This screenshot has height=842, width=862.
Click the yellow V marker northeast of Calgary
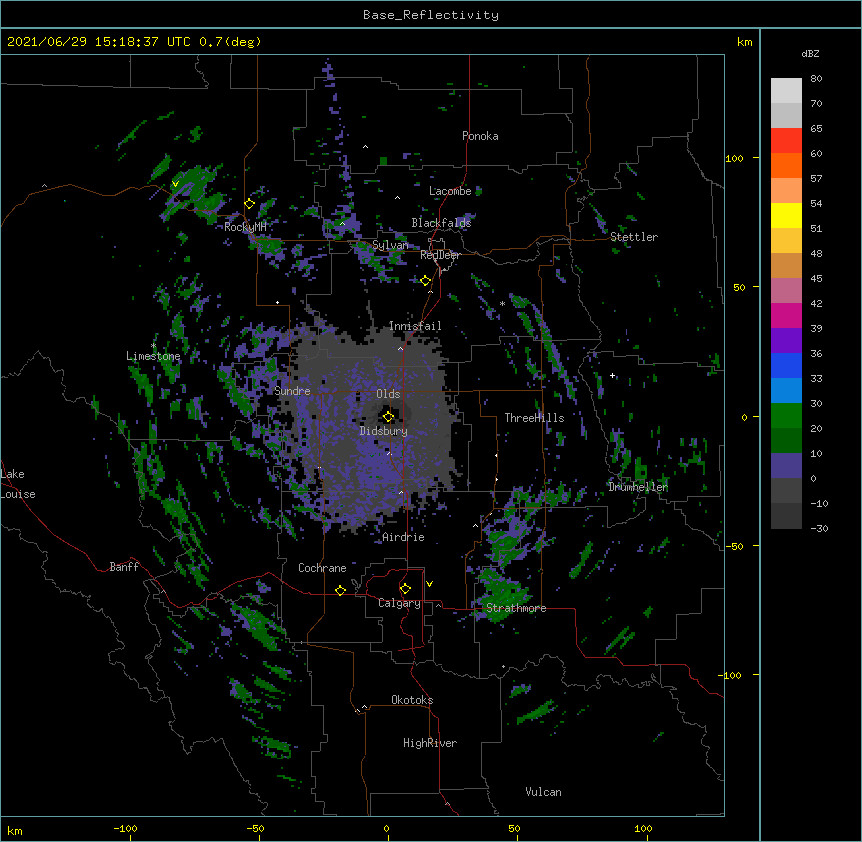point(429,584)
